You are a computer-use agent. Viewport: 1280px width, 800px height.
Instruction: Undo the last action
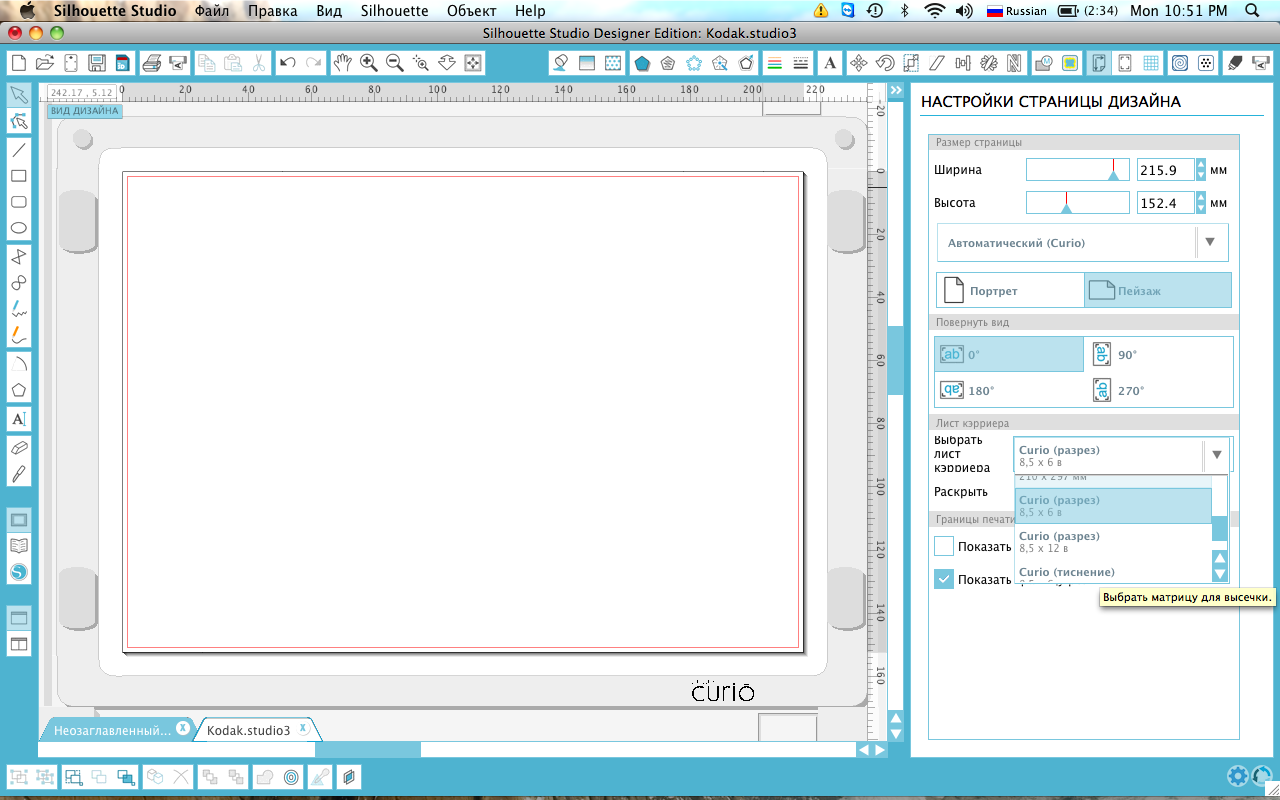pyautogui.click(x=288, y=63)
